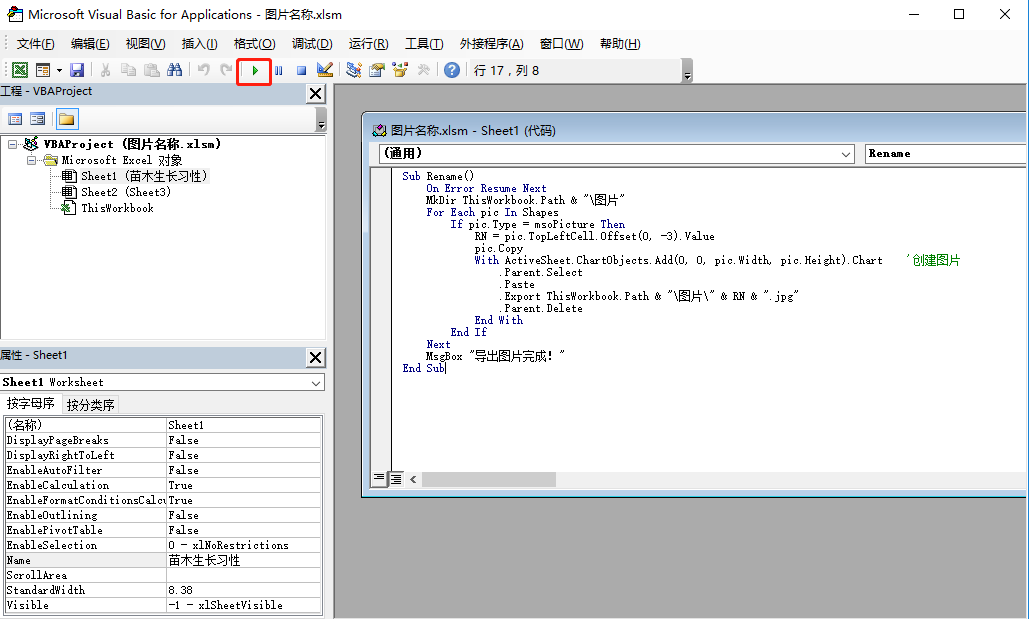Image resolution: width=1029 pixels, height=619 pixels.
Task: Open the 窗口(W) menu
Action: click(x=561, y=44)
